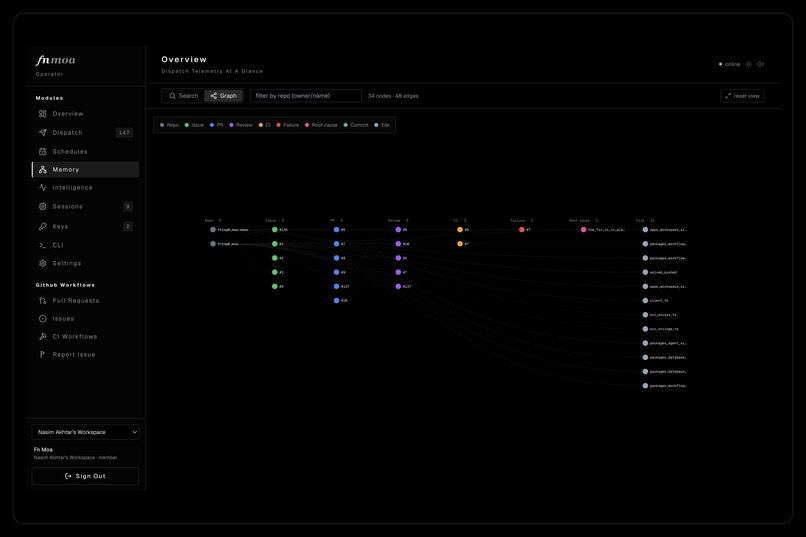
Task: Toggle the Review legend filter
Action: 241,125
